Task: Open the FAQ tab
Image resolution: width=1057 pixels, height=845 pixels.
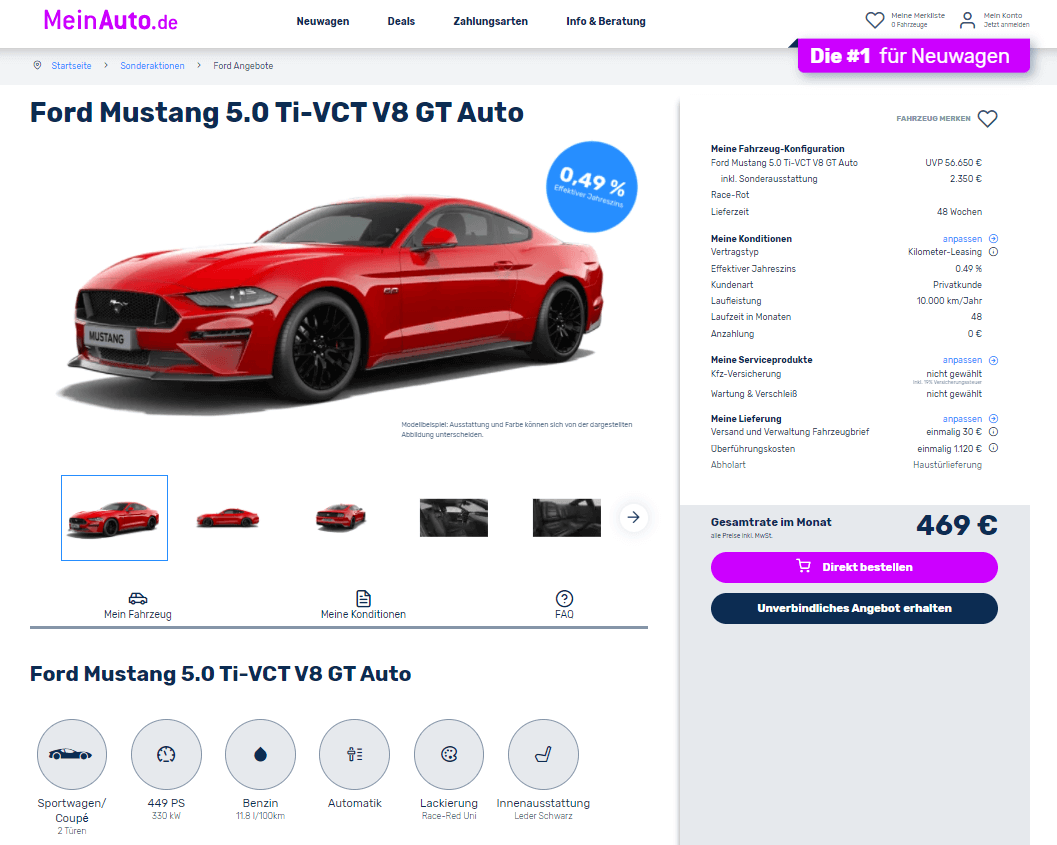Action: pyautogui.click(x=564, y=605)
